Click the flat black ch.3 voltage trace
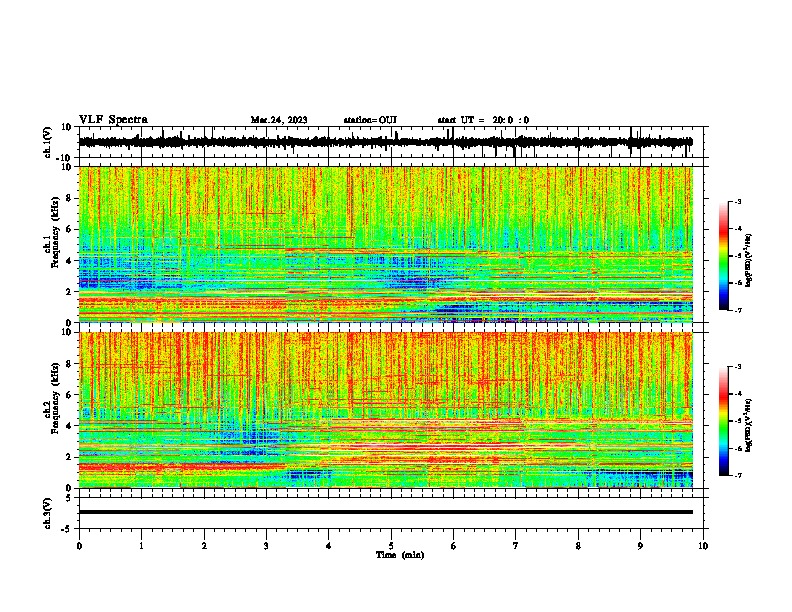Screen dimensions: 792x612 pyautogui.click(x=385, y=512)
